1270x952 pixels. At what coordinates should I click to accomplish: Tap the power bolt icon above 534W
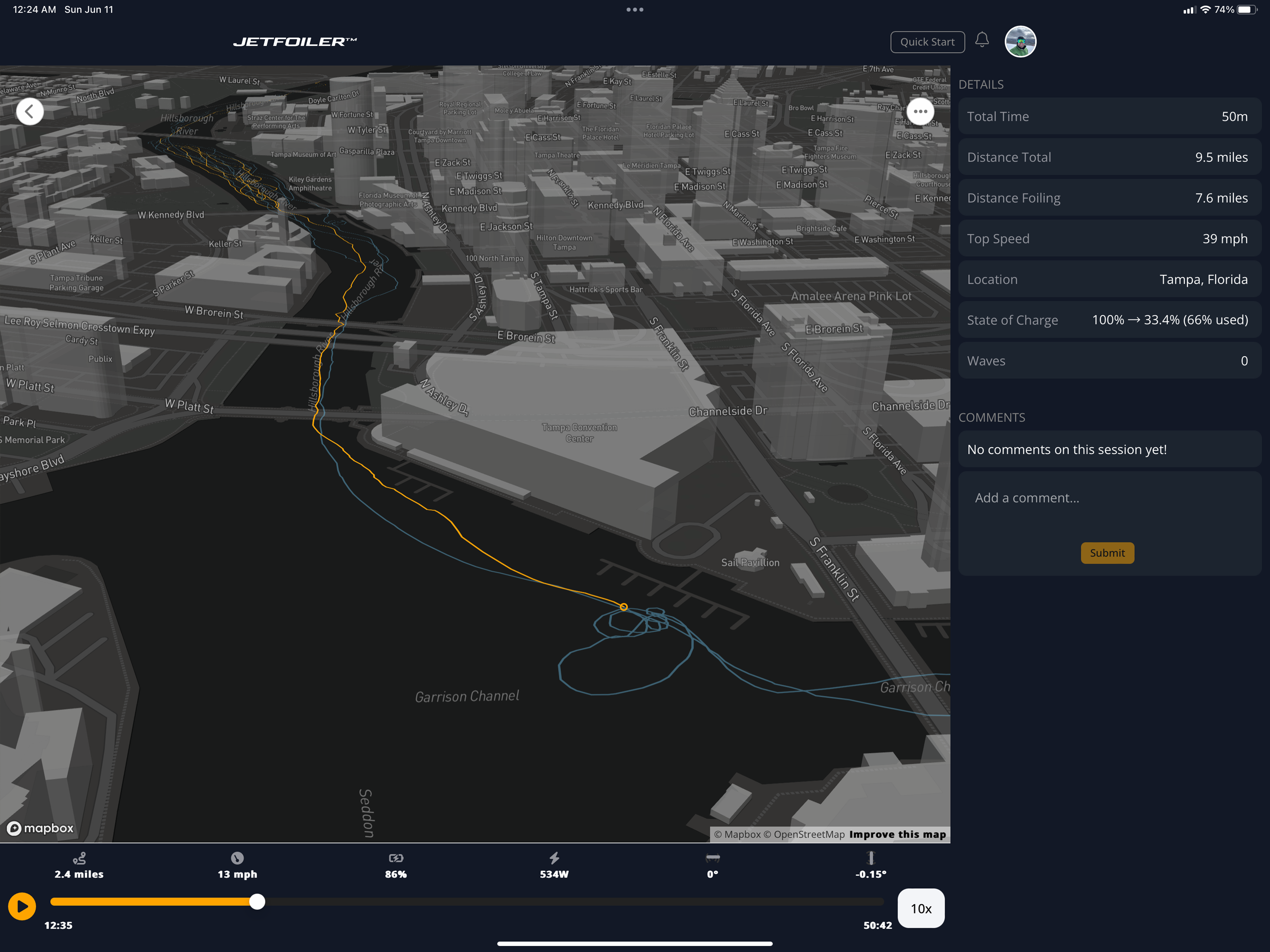pyautogui.click(x=554, y=858)
